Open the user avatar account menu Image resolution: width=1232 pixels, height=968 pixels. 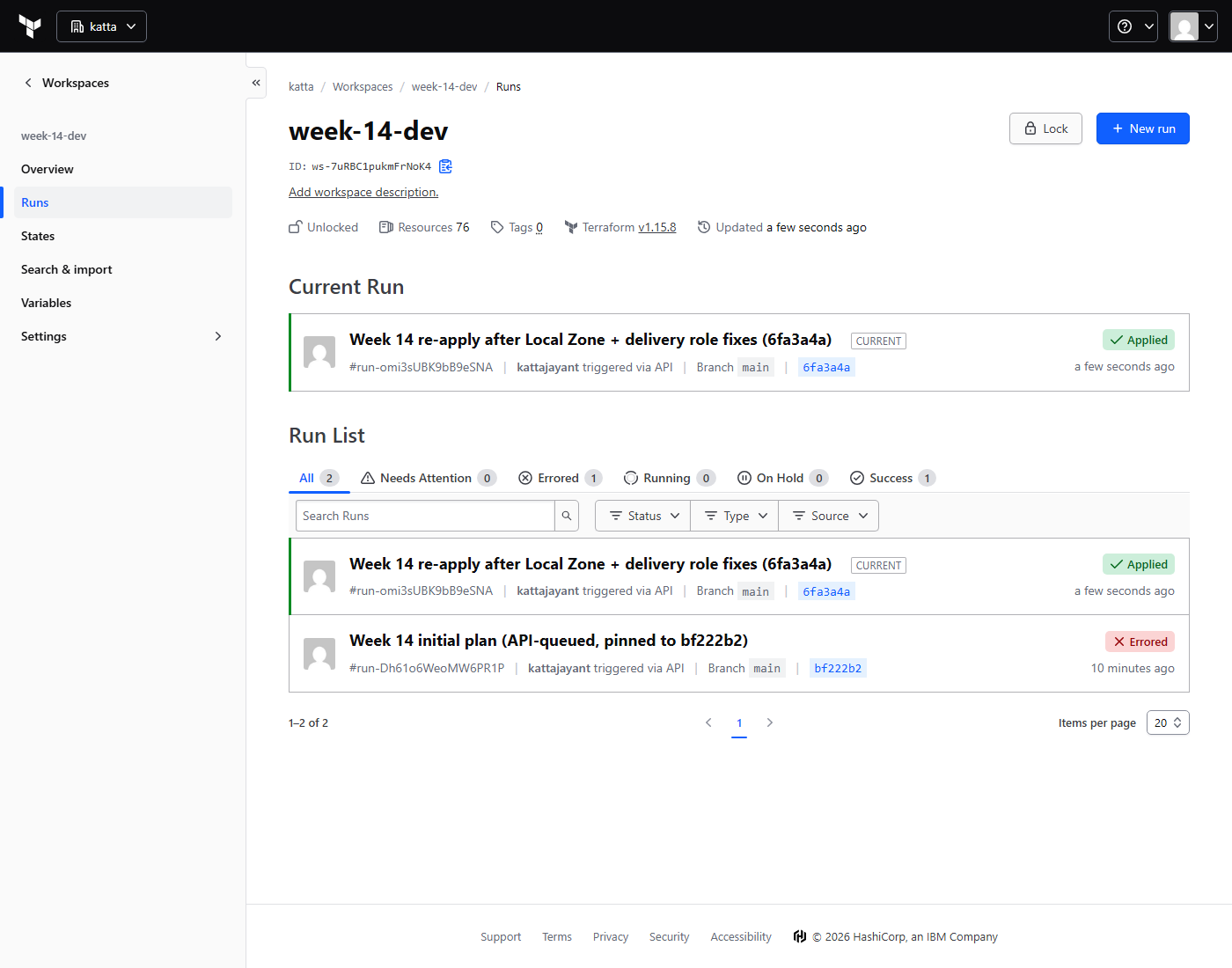(1193, 26)
